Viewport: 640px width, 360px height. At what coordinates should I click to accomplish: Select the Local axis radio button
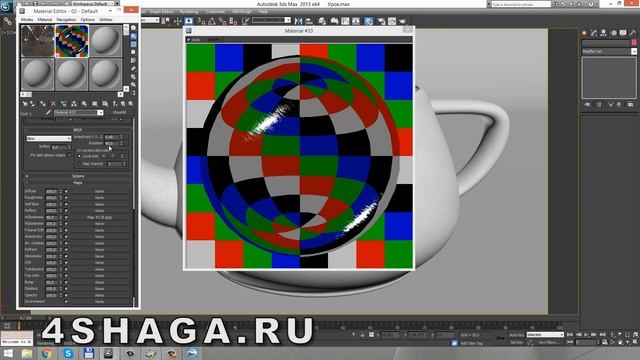(x=80, y=156)
